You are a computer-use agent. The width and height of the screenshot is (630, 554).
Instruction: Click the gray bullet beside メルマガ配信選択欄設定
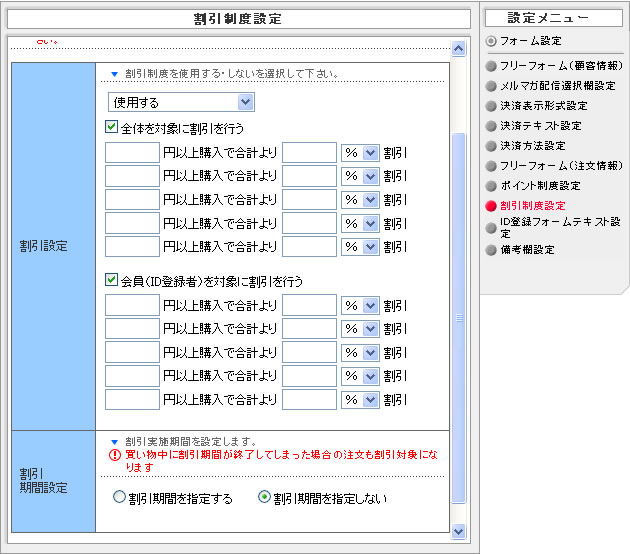coord(491,86)
